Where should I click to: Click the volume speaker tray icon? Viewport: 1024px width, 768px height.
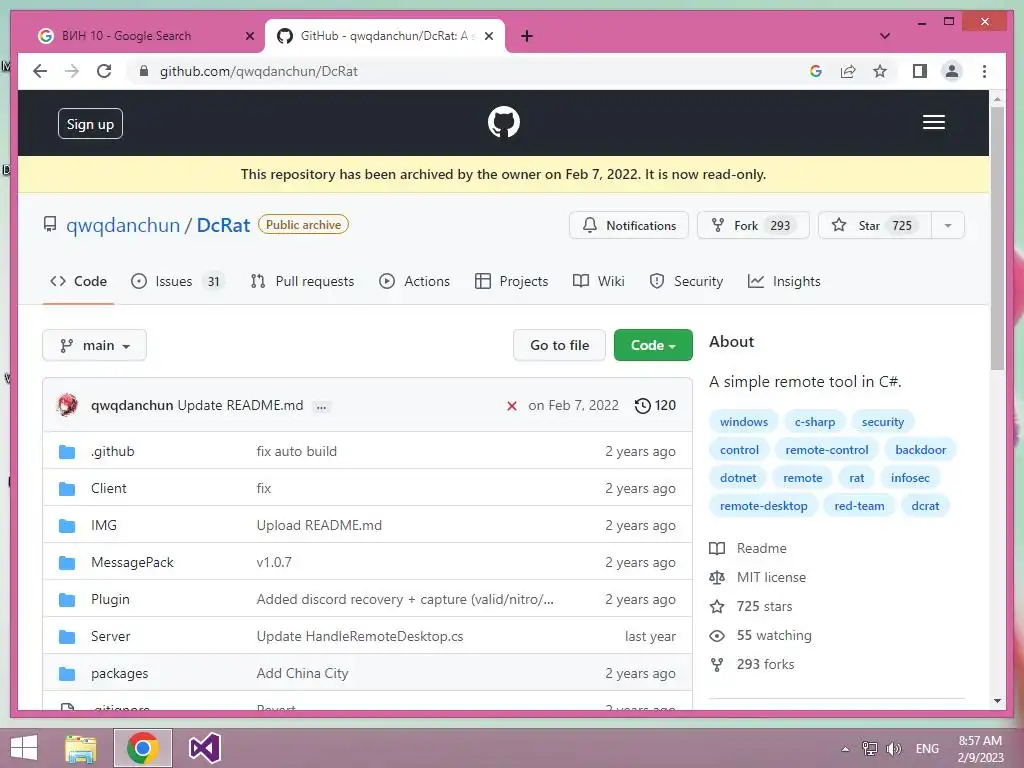(893, 748)
